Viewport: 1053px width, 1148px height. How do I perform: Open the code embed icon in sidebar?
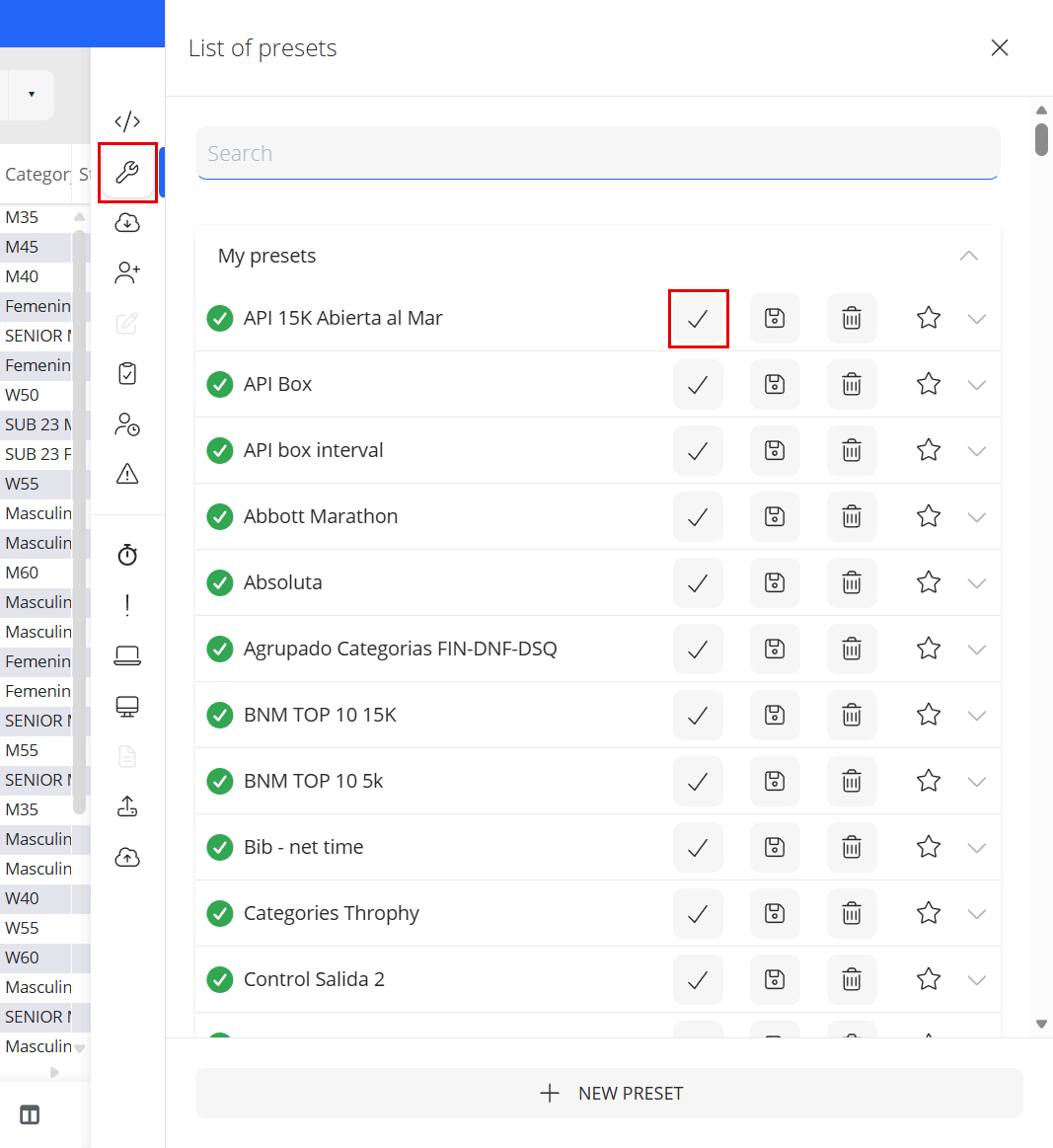[x=127, y=120]
